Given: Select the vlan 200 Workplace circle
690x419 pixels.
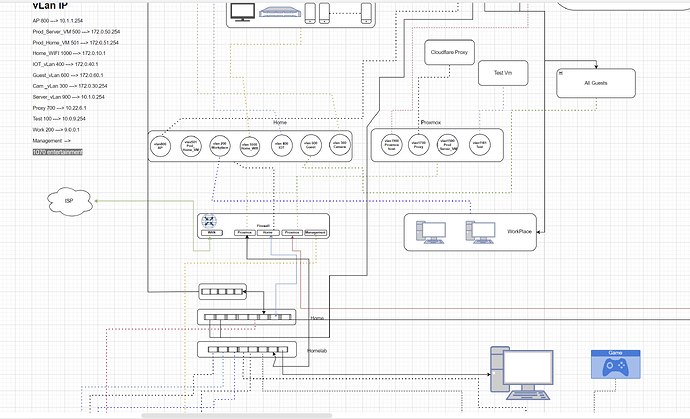Looking at the screenshot, I should (220, 146).
